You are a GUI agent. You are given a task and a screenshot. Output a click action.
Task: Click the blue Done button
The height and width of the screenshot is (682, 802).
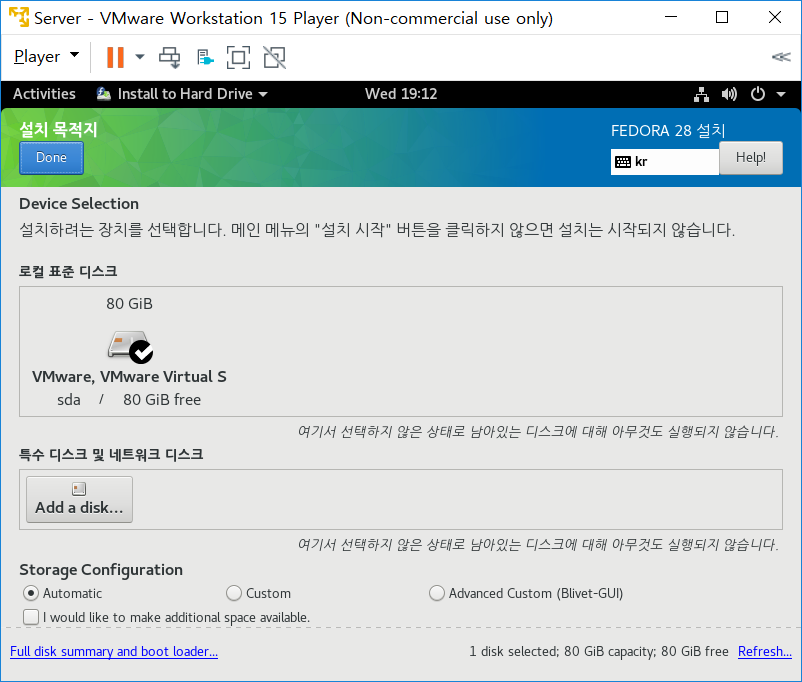click(51, 158)
